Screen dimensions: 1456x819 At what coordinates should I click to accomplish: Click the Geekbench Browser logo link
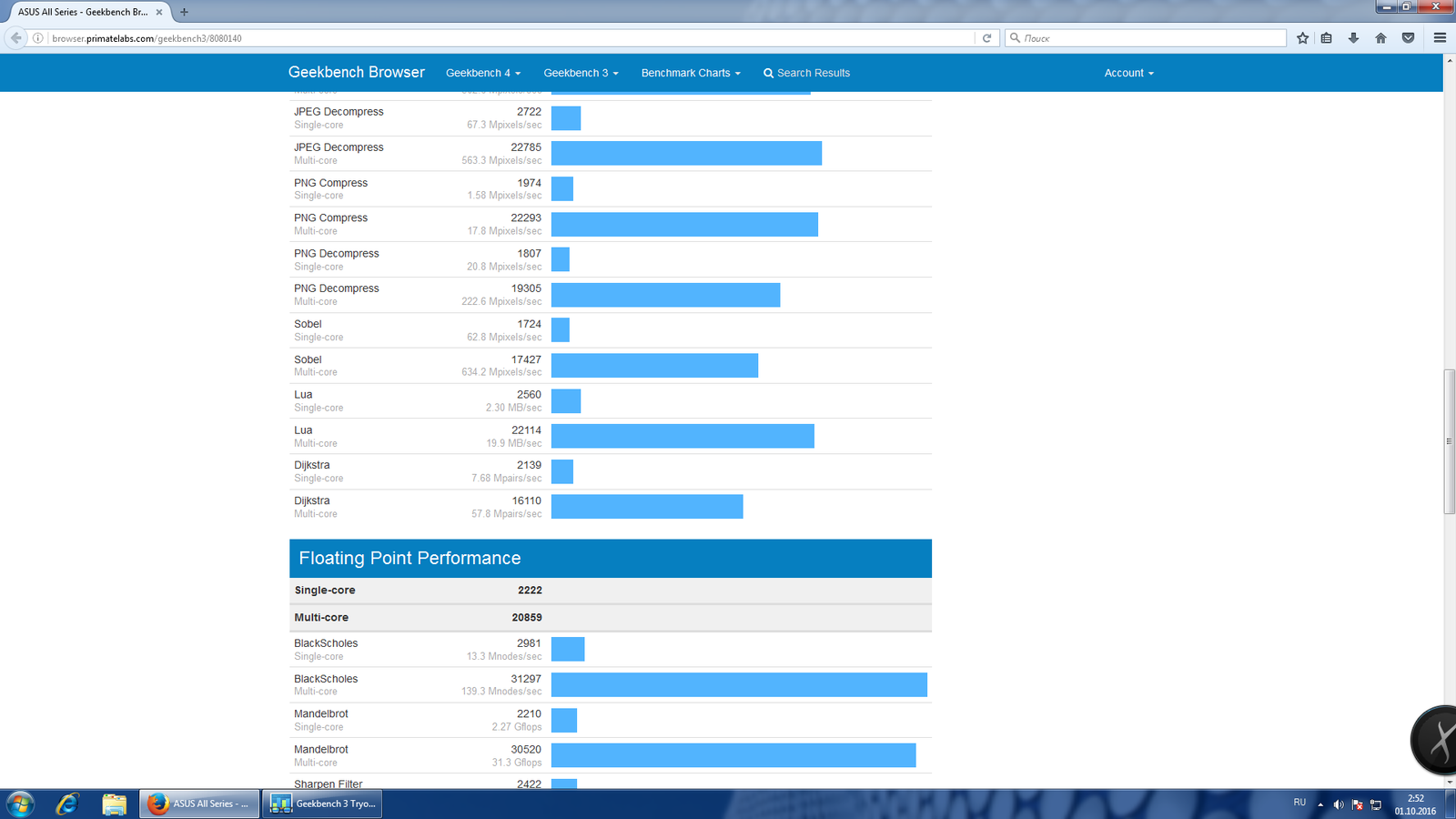pyautogui.click(x=357, y=72)
